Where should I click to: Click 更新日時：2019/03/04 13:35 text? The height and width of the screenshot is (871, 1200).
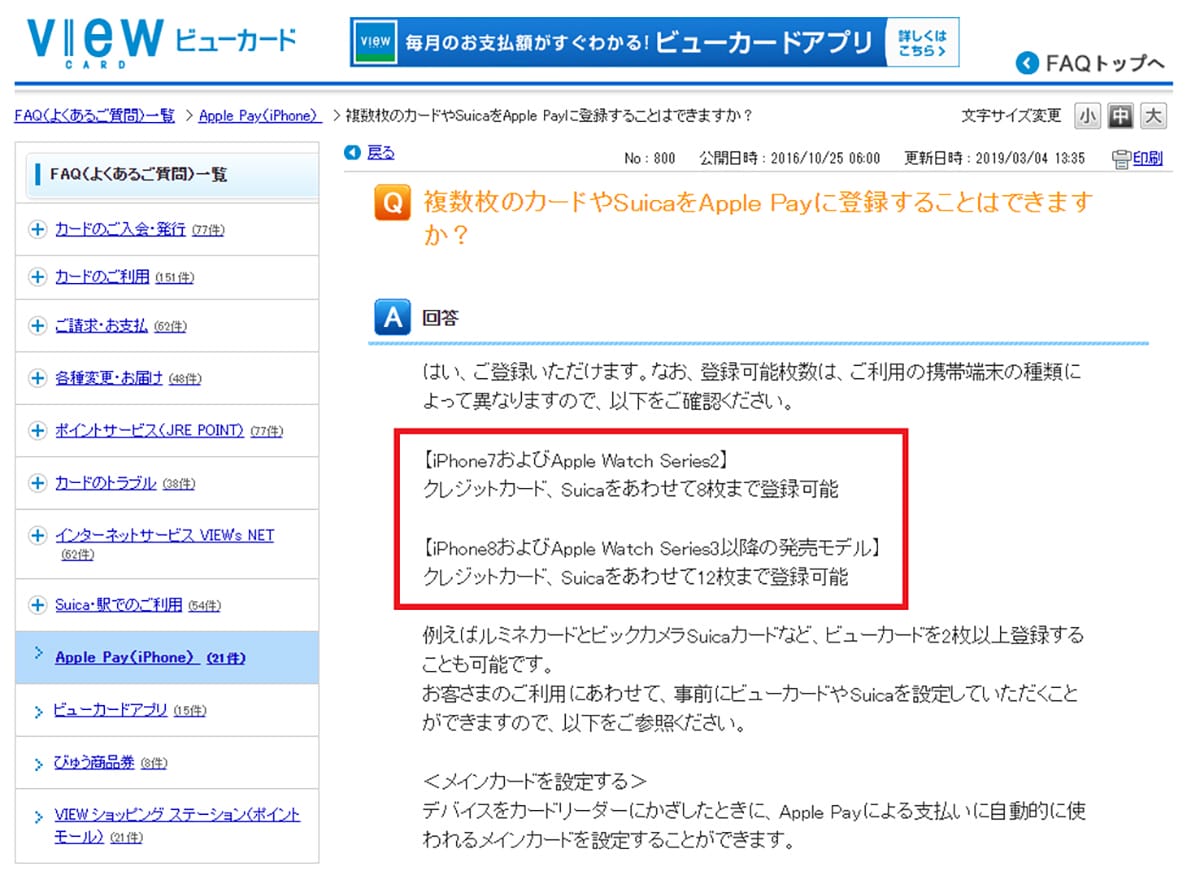pyautogui.click(x=995, y=158)
